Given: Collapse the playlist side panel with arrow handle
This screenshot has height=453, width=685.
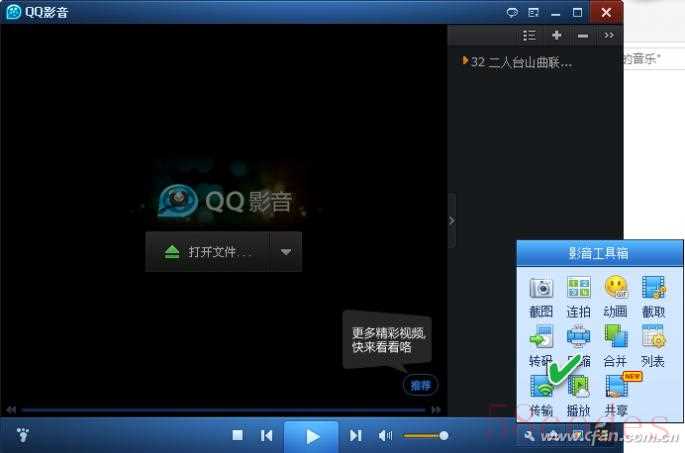Looking at the screenshot, I should pos(451,220).
